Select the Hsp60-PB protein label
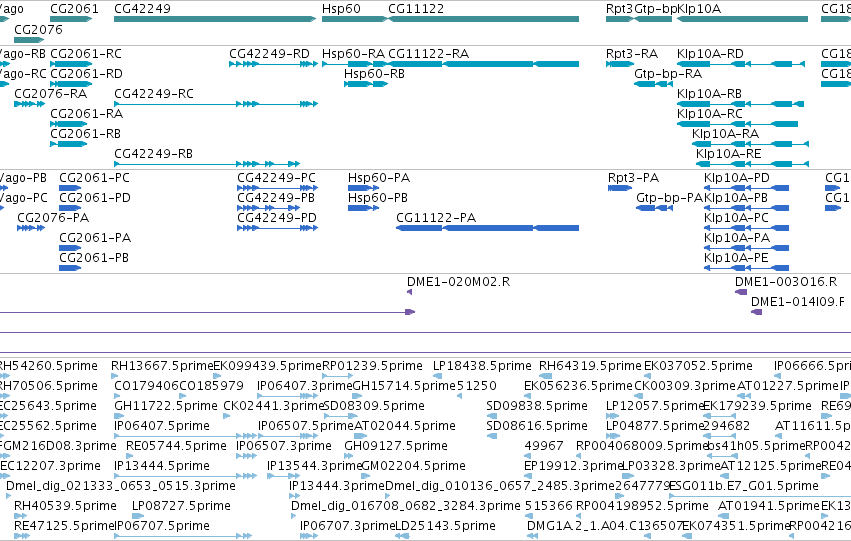The width and height of the screenshot is (851, 541). click(378, 198)
